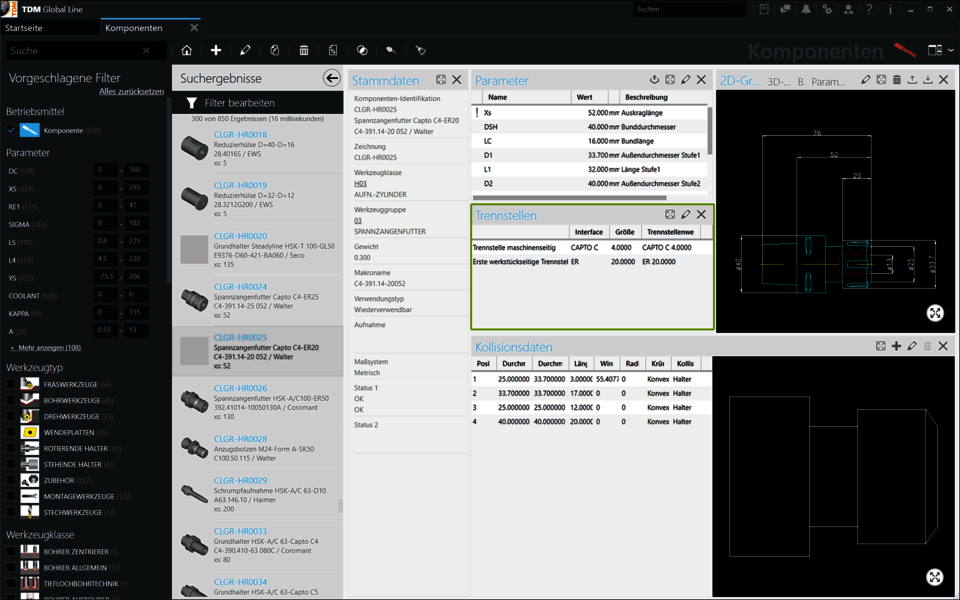Viewport: 960px width, 600px height.
Task: Open component CLGR-HR0024 link
Action: 240,286
